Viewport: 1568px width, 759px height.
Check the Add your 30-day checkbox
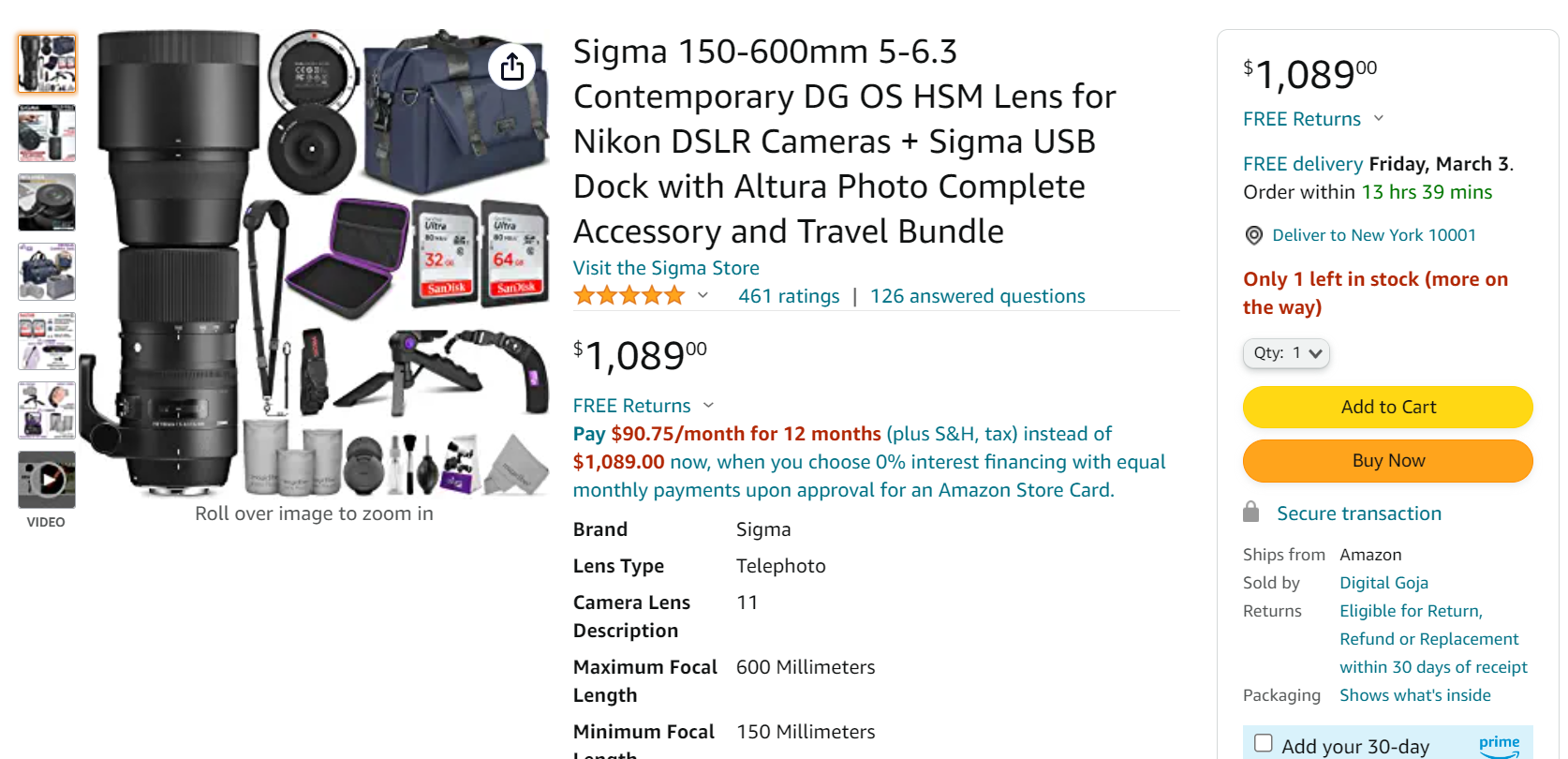point(1264,743)
